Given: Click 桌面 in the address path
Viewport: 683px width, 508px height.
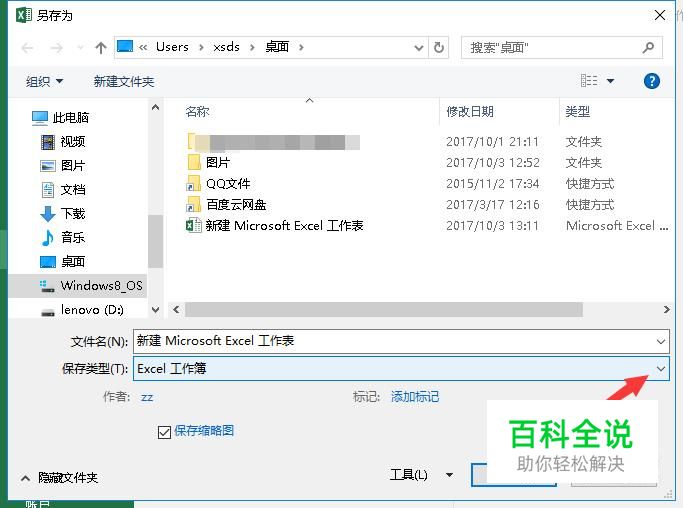Looking at the screenshot, I should [277, 47].
